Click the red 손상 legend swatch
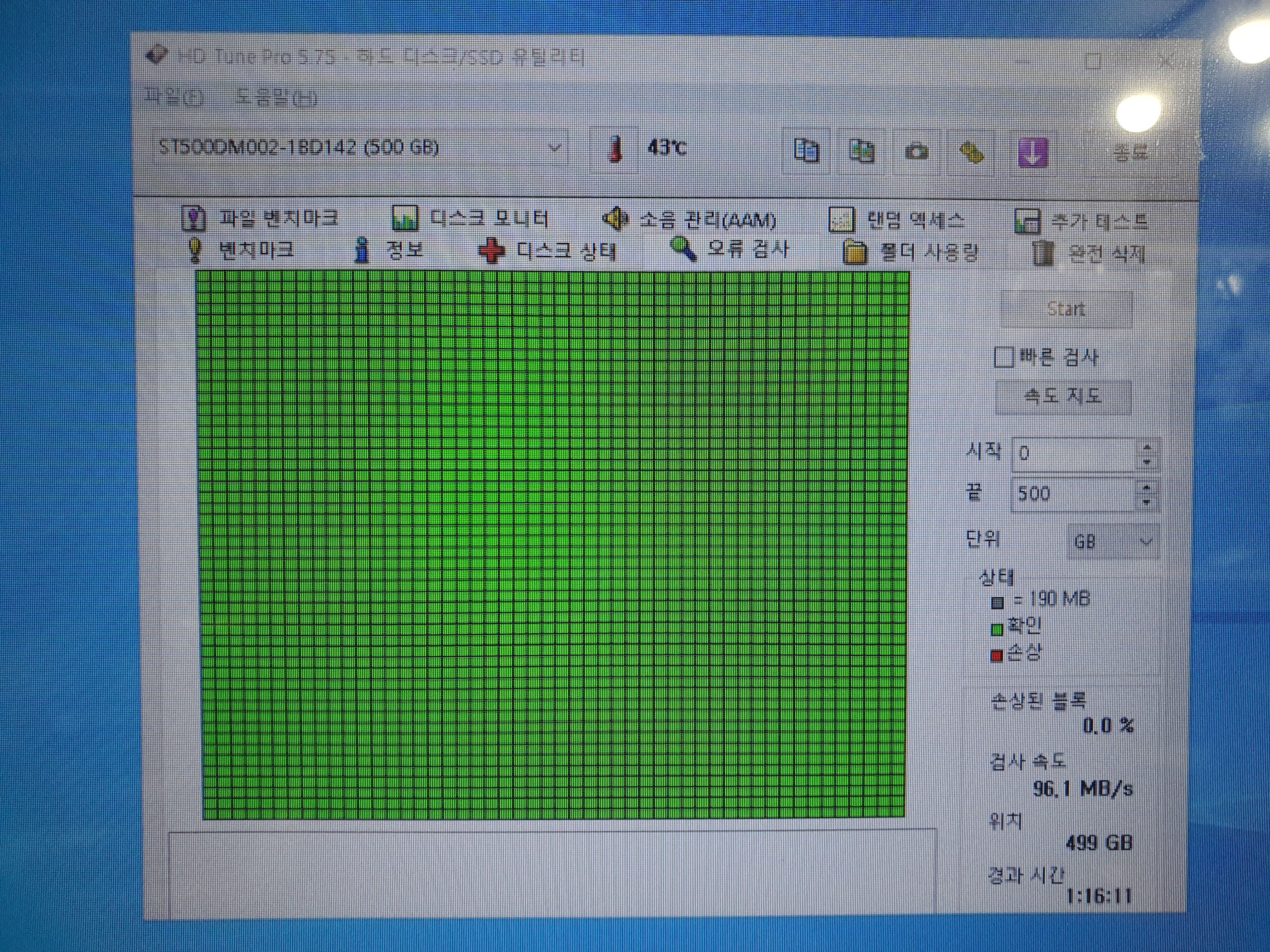Viewport: 1270px width, 952px height. (x=997, y=655)
